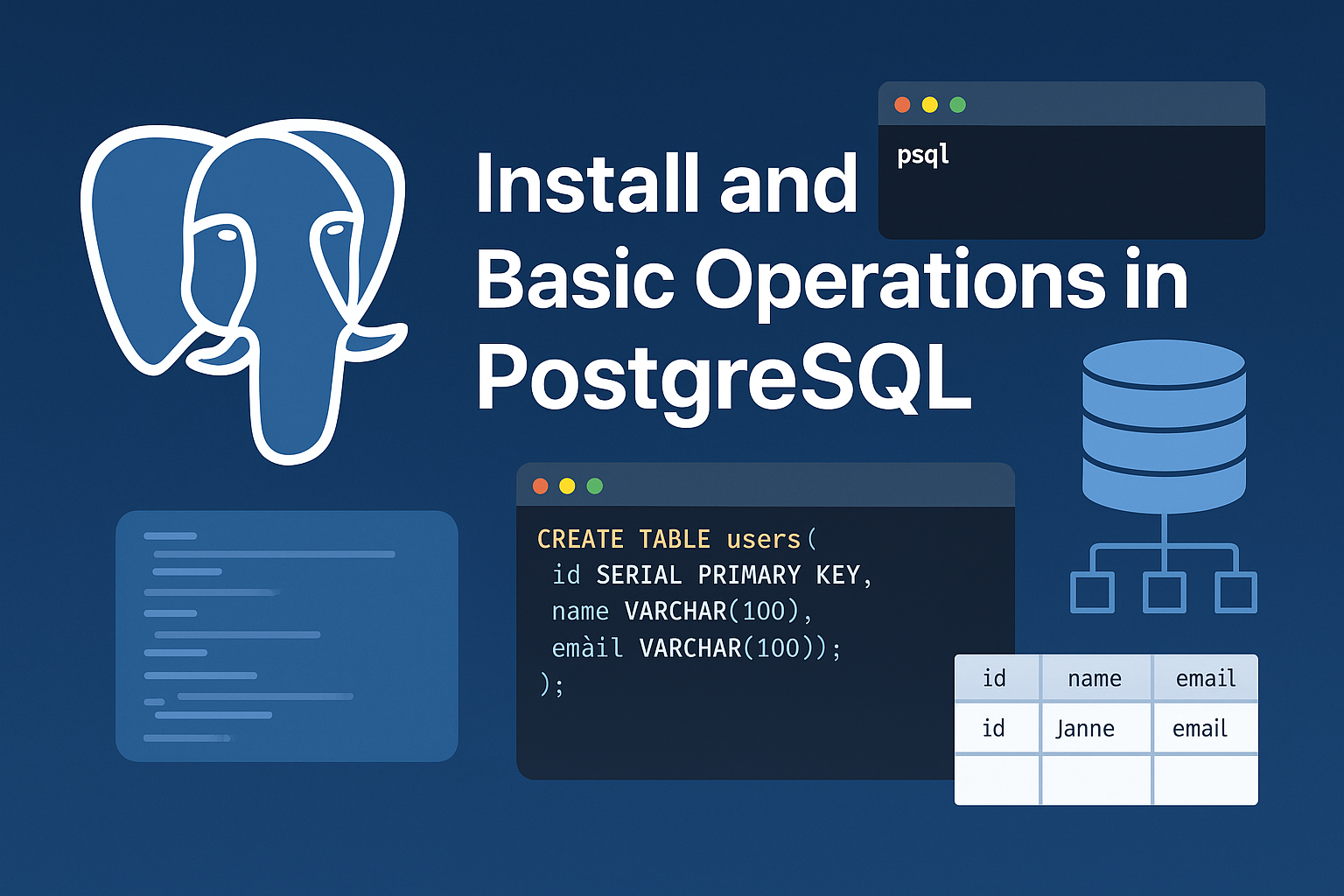Image resolution: width=1344 pixels, height=896 pixels.
Task: Maximize the psql terminal with green dot
Action: coord(958,105)
